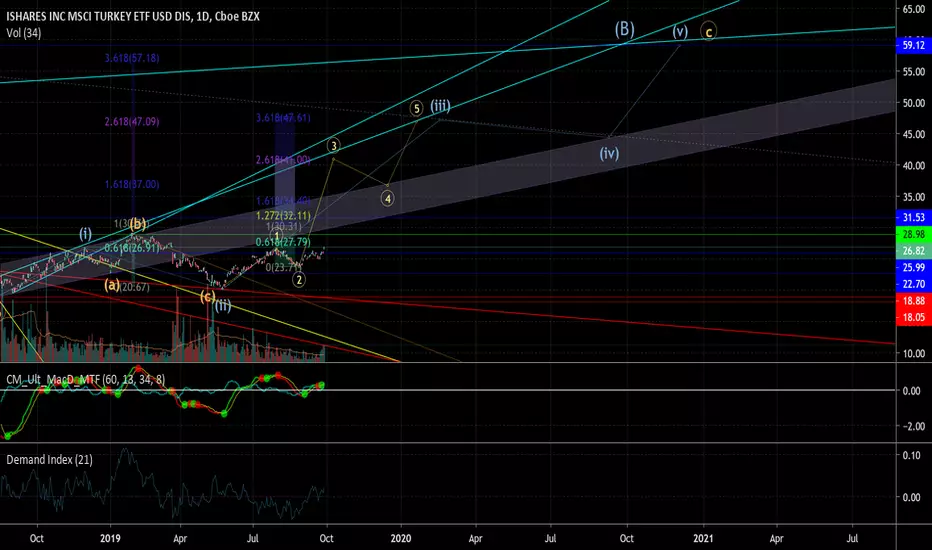The width and height of the screenshot is (932, 550).
Task: Select the 26.82 current price label
Action: coord(914,251)
